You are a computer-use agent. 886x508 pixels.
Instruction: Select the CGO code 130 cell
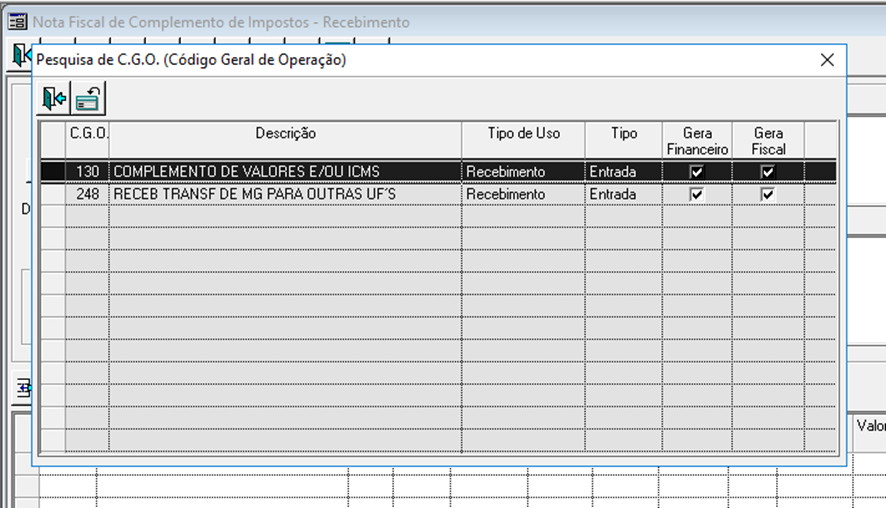(88, 171)
